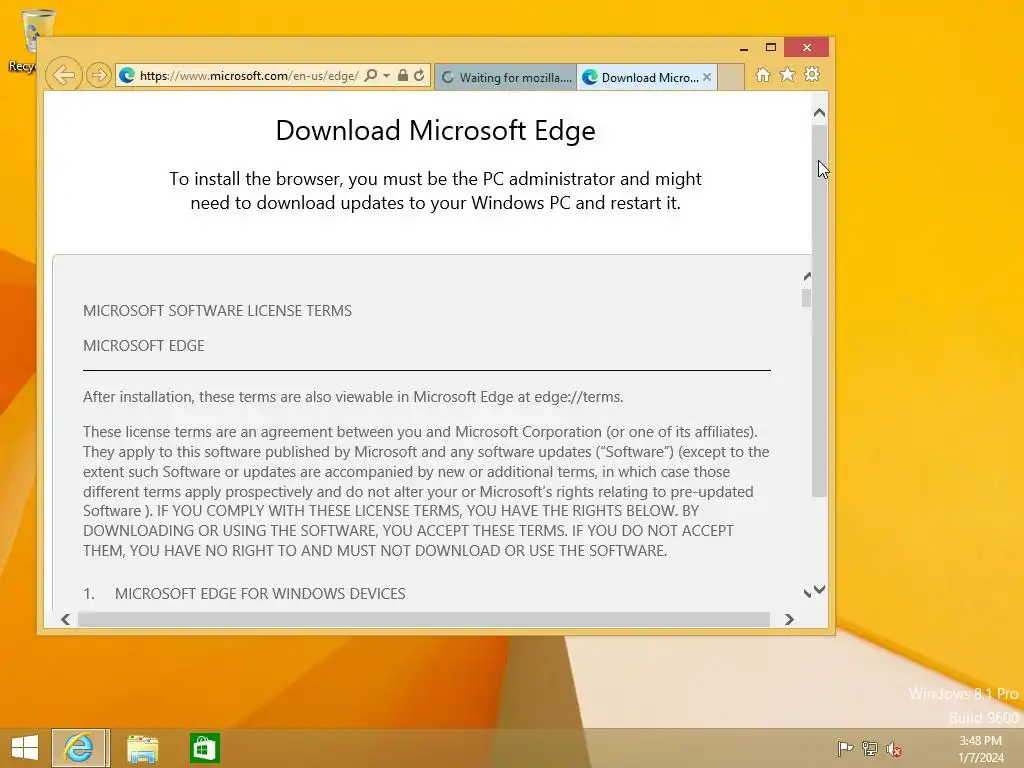Click the horizontal scrollbar left arrow

pos(65,619)
